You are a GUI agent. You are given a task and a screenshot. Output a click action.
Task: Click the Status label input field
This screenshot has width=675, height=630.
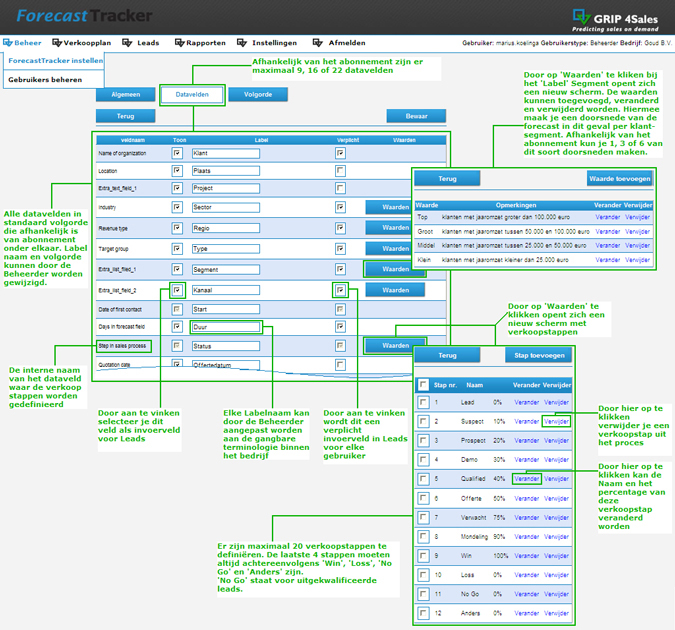point(226,346)
